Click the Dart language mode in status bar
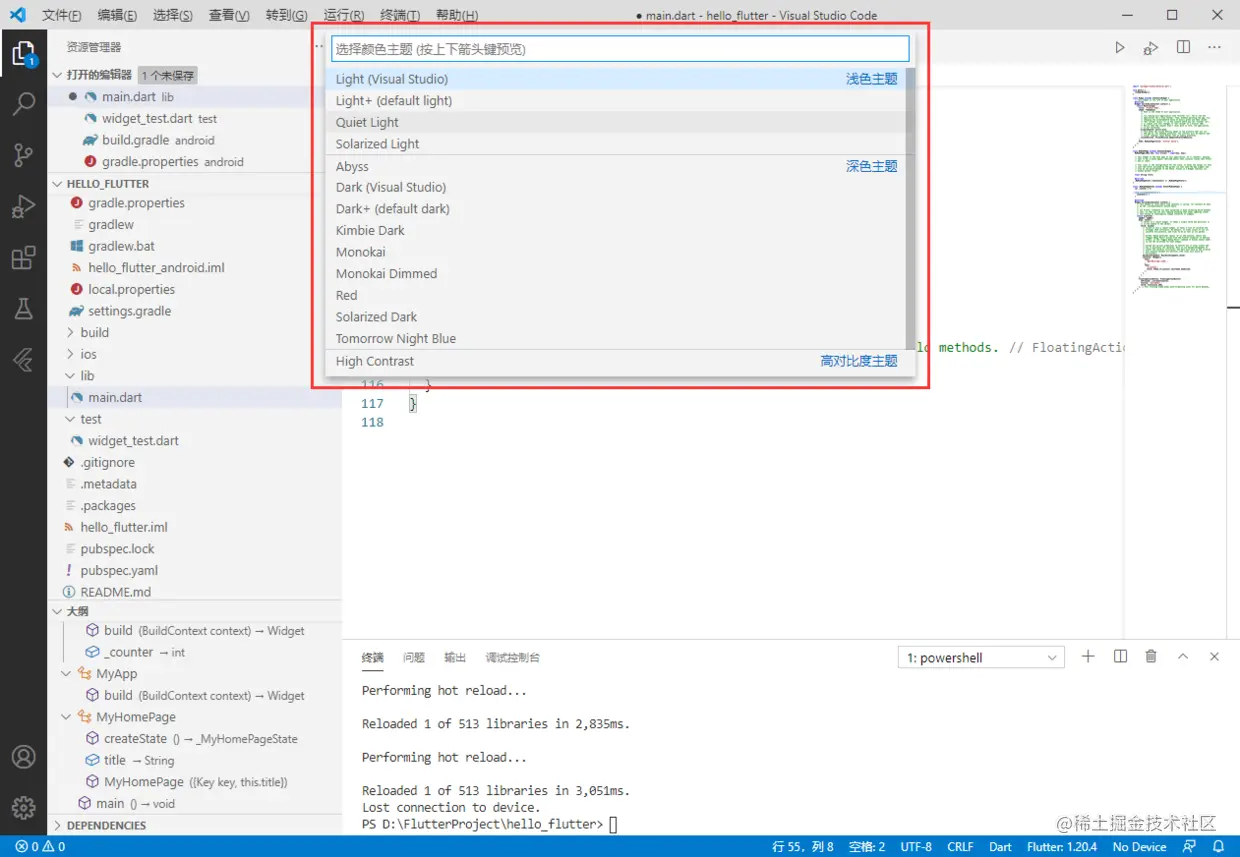 pyautogui.click(x=1000, y=846)
